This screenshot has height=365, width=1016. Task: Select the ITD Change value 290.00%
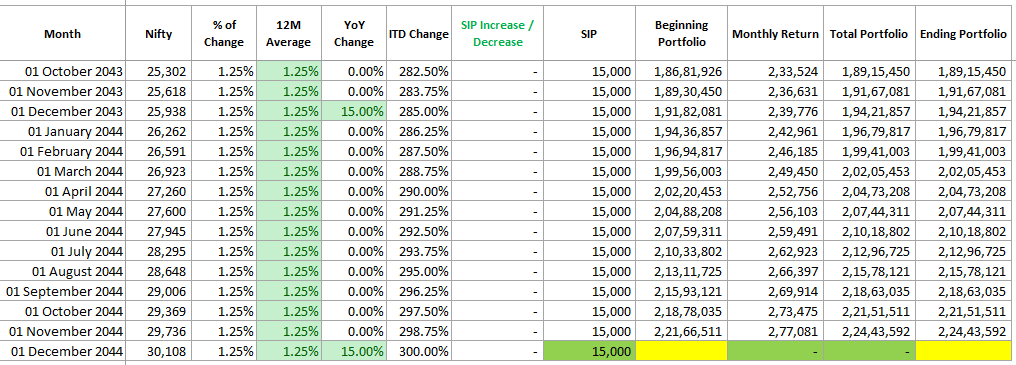419,191
